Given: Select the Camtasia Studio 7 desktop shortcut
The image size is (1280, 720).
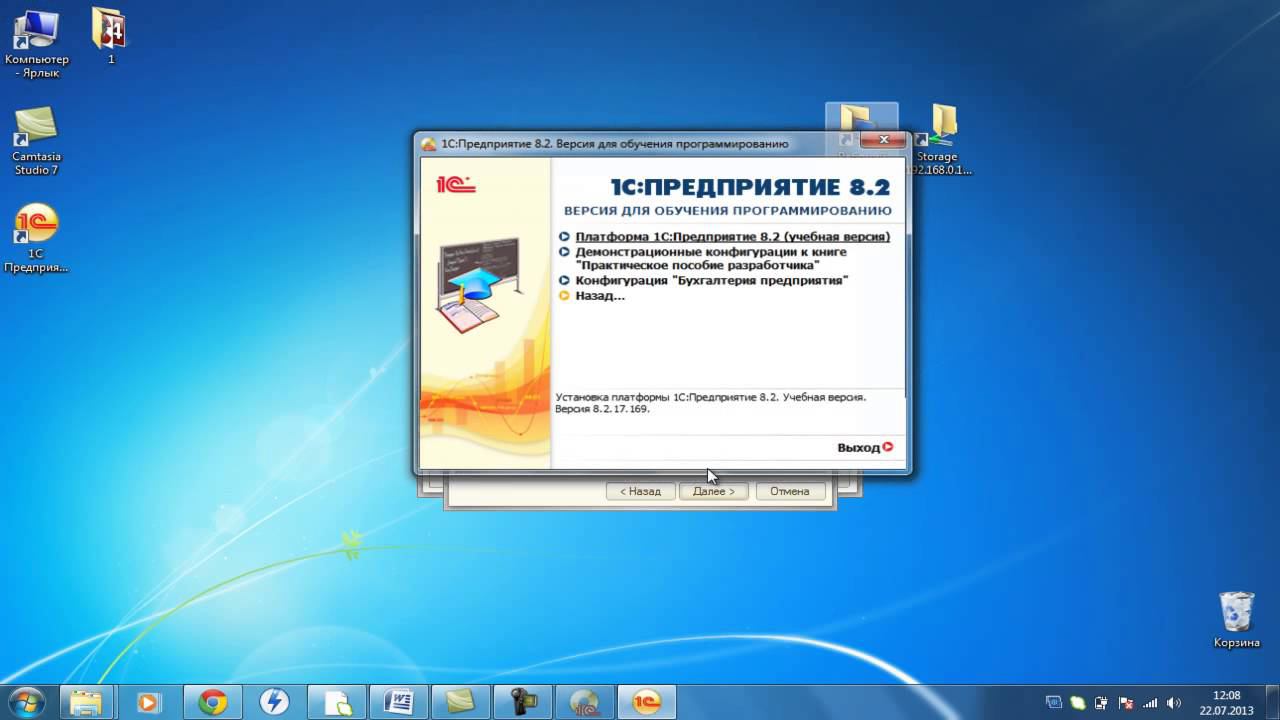Looking at the screenshot, I should (35, 140).
